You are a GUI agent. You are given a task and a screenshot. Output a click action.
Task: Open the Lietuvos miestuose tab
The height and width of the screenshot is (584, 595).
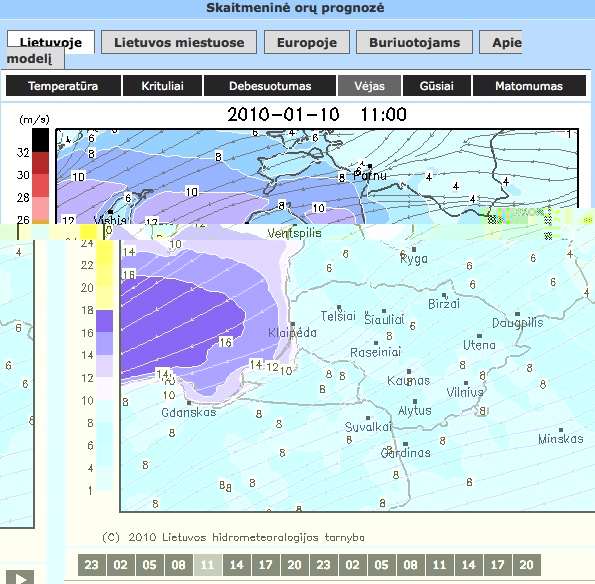coord(179,42)
